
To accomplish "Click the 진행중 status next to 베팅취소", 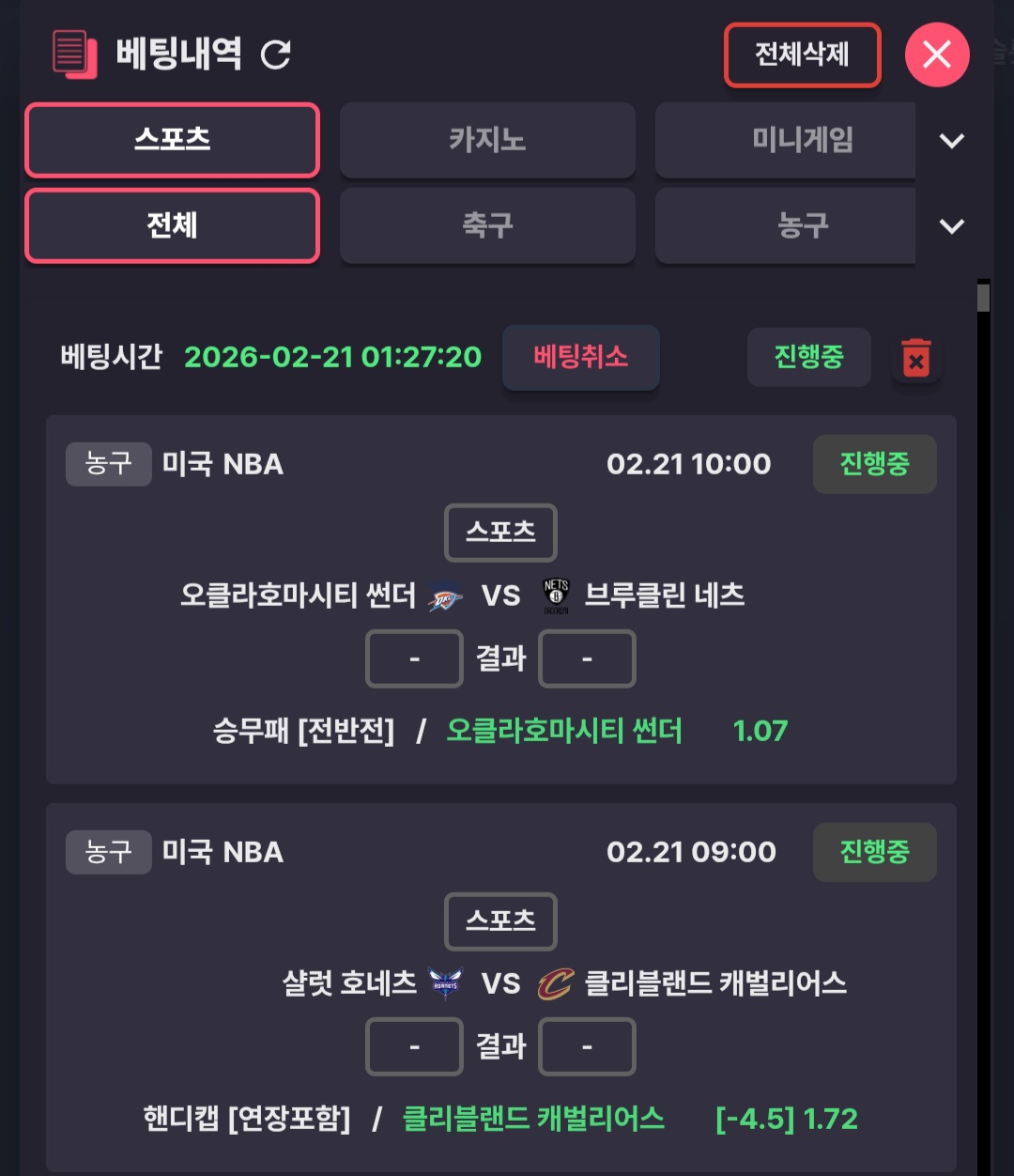I will pos(808,357).
